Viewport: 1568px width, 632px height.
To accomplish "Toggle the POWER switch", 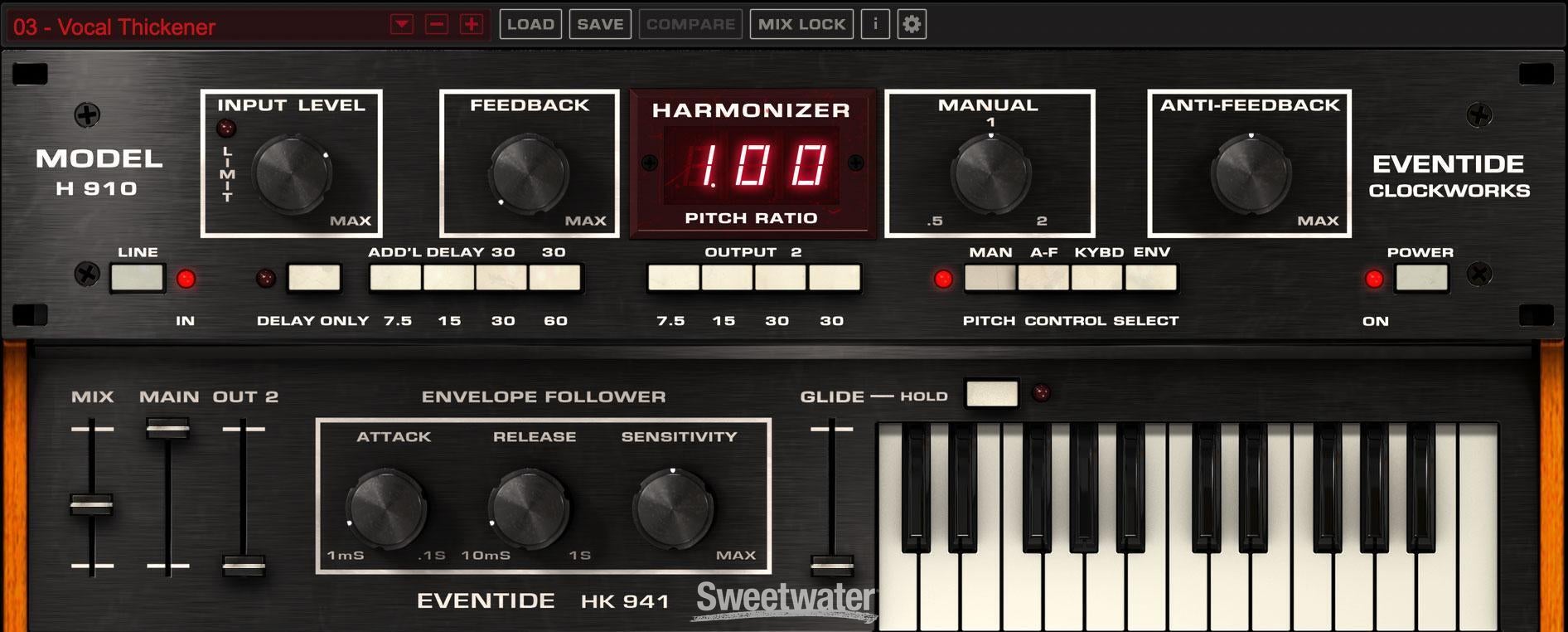I will click(1421, 278).
